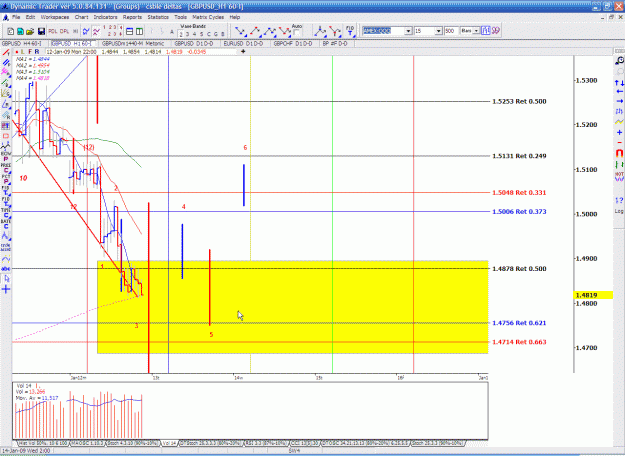Click the three-point blue swing tool
Viewport: 625px width, 456px height.
270,31
